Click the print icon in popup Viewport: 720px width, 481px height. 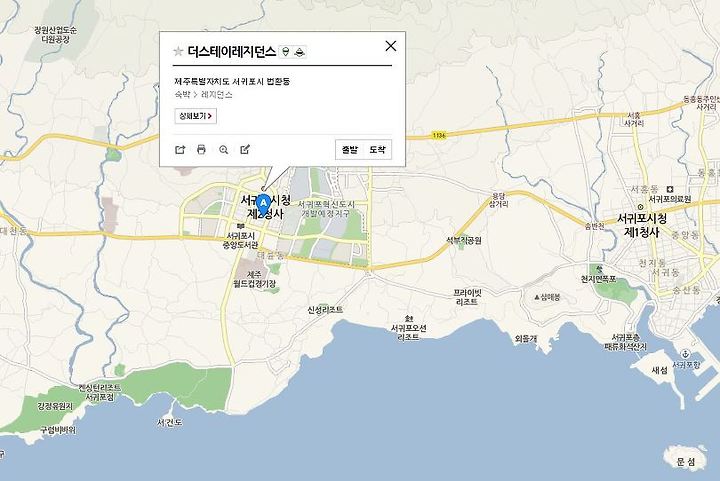tap(201, 150)
